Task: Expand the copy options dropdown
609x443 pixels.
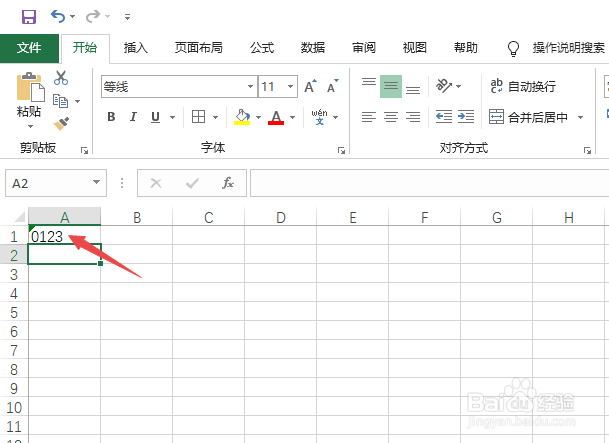Action: 78,101
